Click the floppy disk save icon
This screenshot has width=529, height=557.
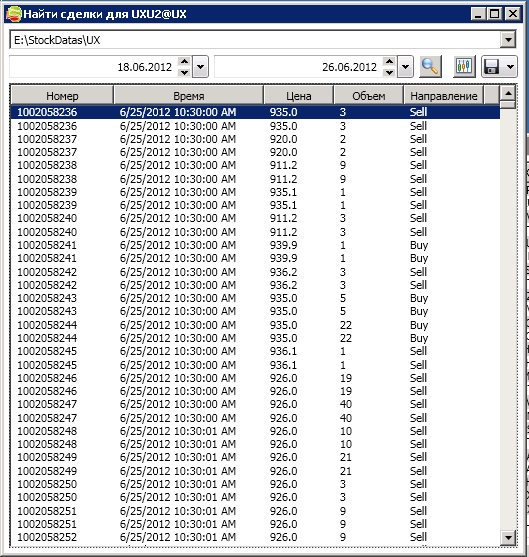click(x=492, y=66)
